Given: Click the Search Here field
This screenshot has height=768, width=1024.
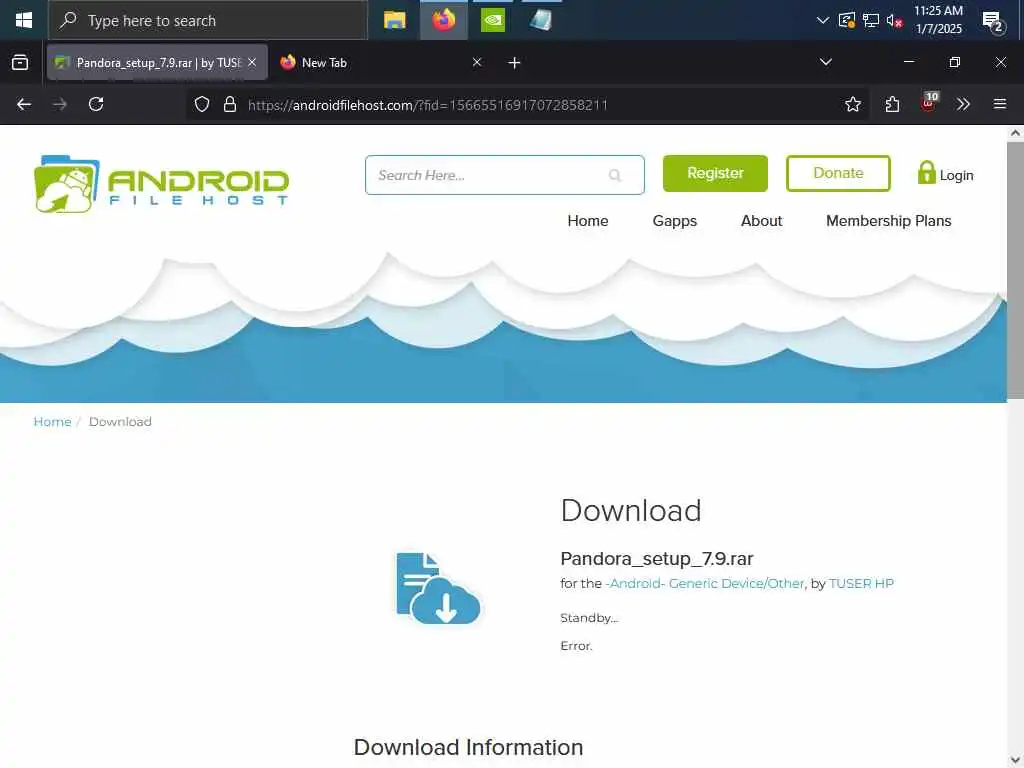Looking at the screenshot, I should pos(504,175).
